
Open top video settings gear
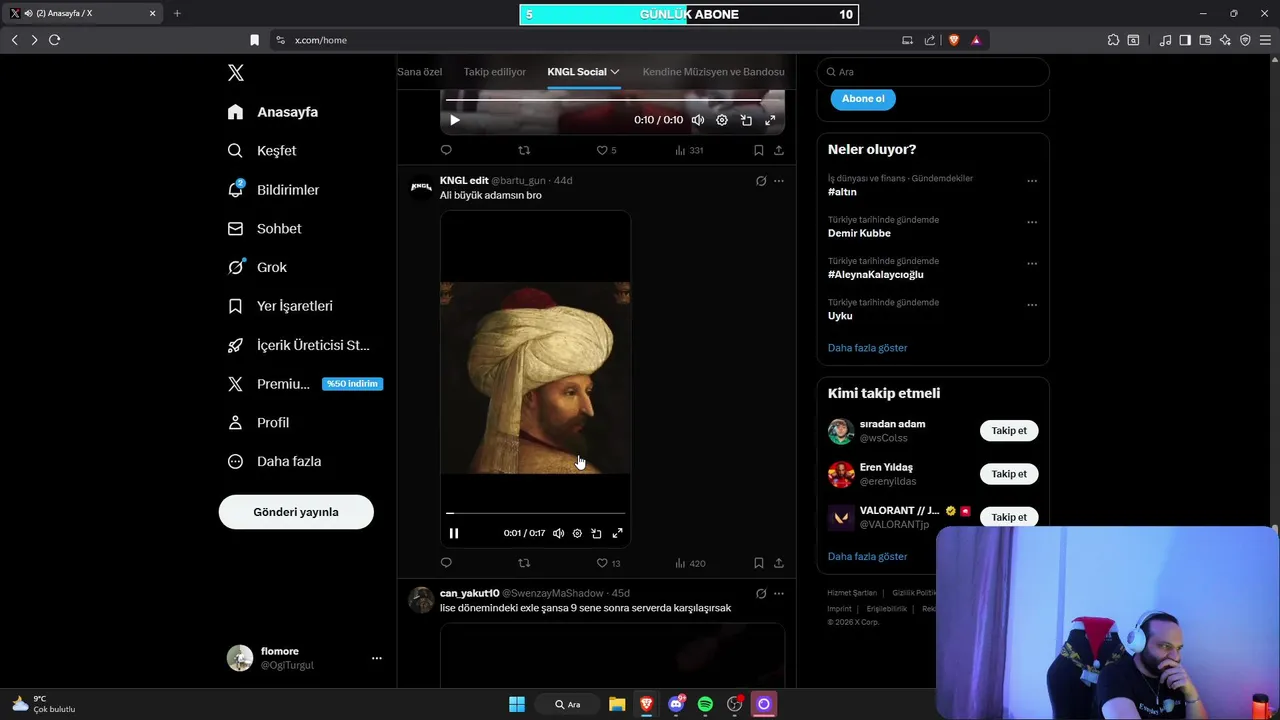click(722, 120)
